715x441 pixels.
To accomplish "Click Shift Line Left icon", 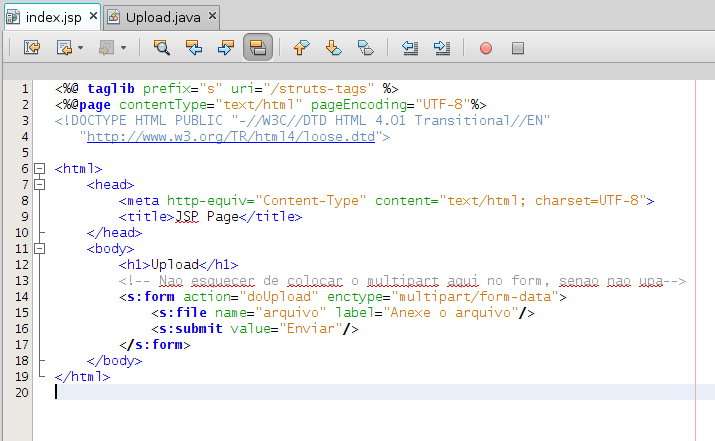I will click(410, 47).
